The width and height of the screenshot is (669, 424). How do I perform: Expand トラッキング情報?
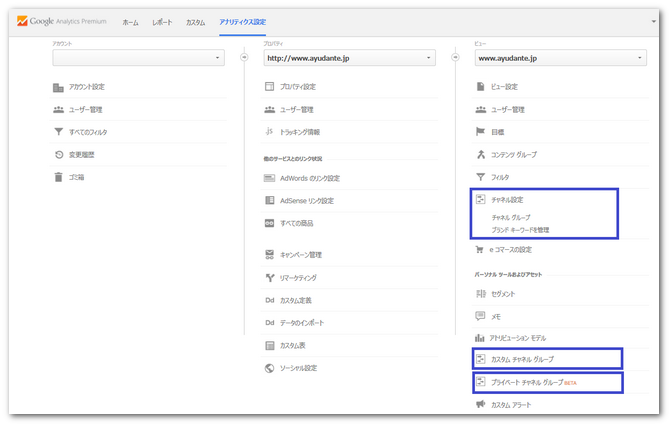300,132
